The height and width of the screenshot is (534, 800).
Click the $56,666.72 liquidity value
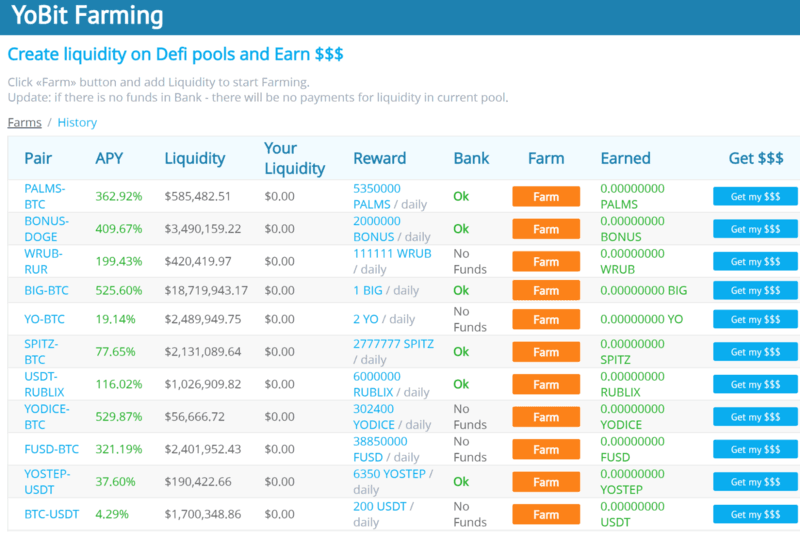194,417
